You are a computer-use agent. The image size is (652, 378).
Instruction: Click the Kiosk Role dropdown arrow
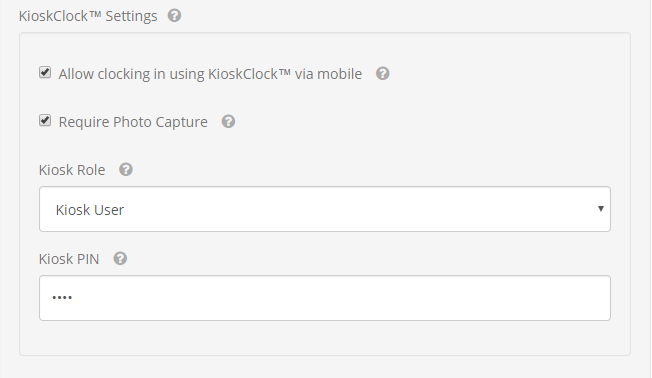pos(600,209)
